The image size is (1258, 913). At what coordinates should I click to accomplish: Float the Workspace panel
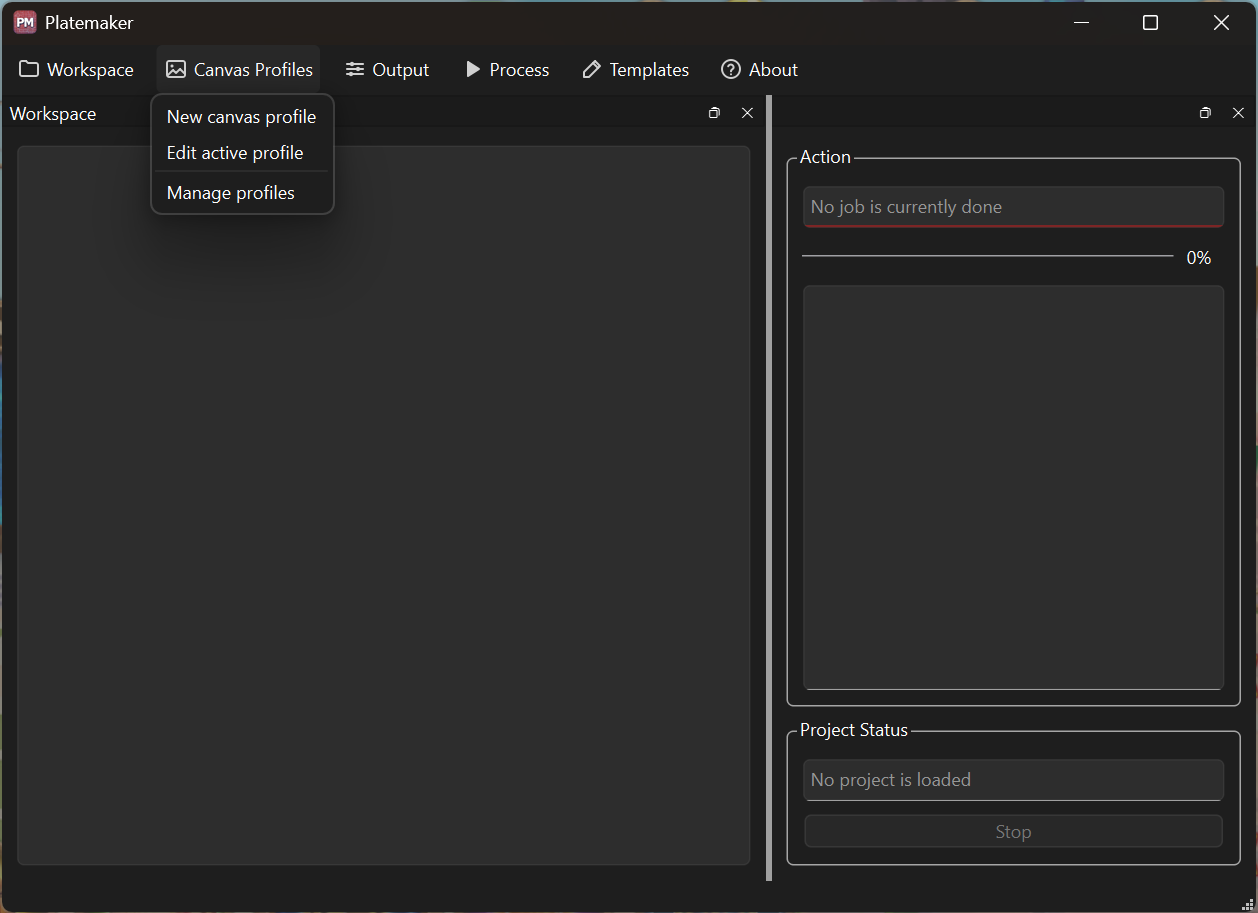click(x=714, y=113)
